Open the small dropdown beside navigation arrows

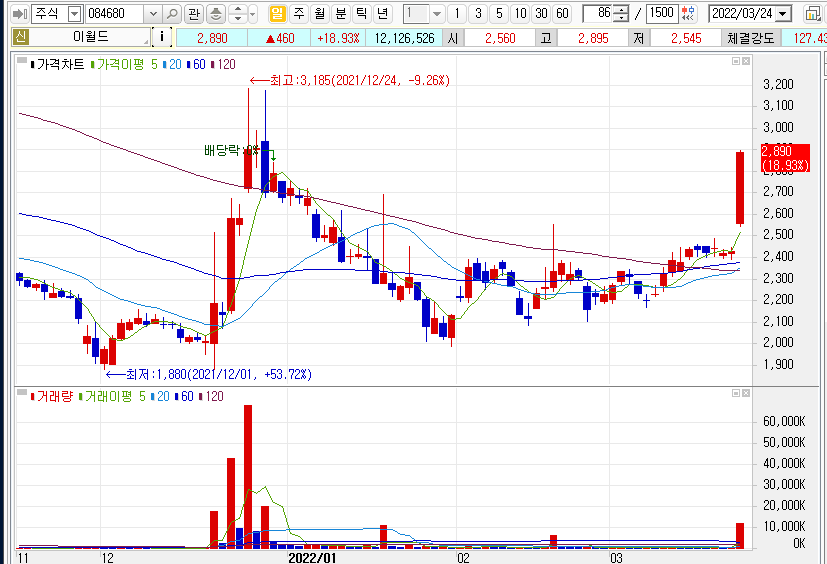coord(252,14)
